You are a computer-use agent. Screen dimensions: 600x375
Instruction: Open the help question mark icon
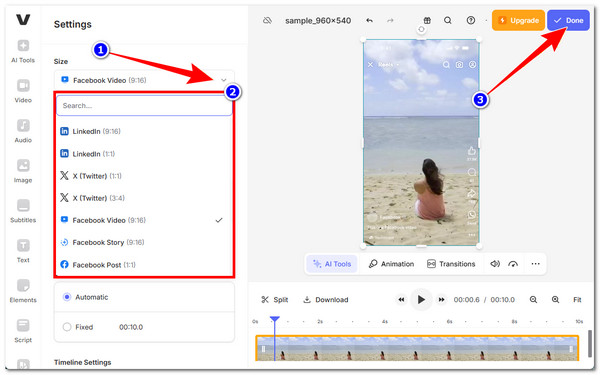pyautogui.click(x=471, y=20)
